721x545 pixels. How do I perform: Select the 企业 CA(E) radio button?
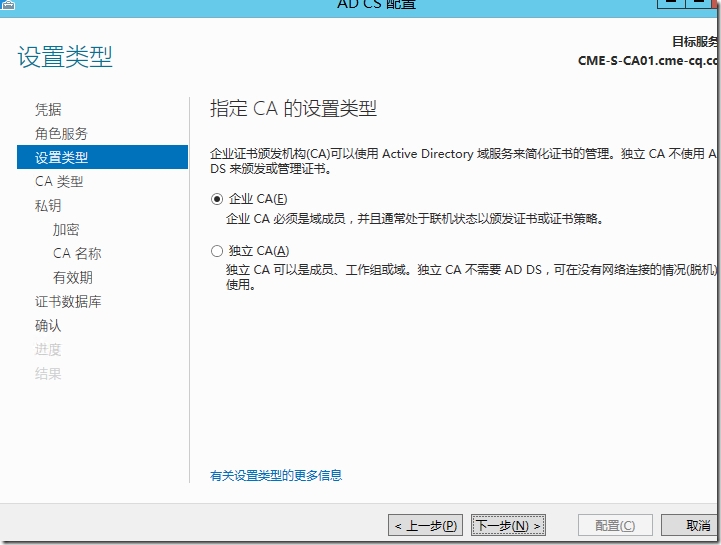coord(217,199)
